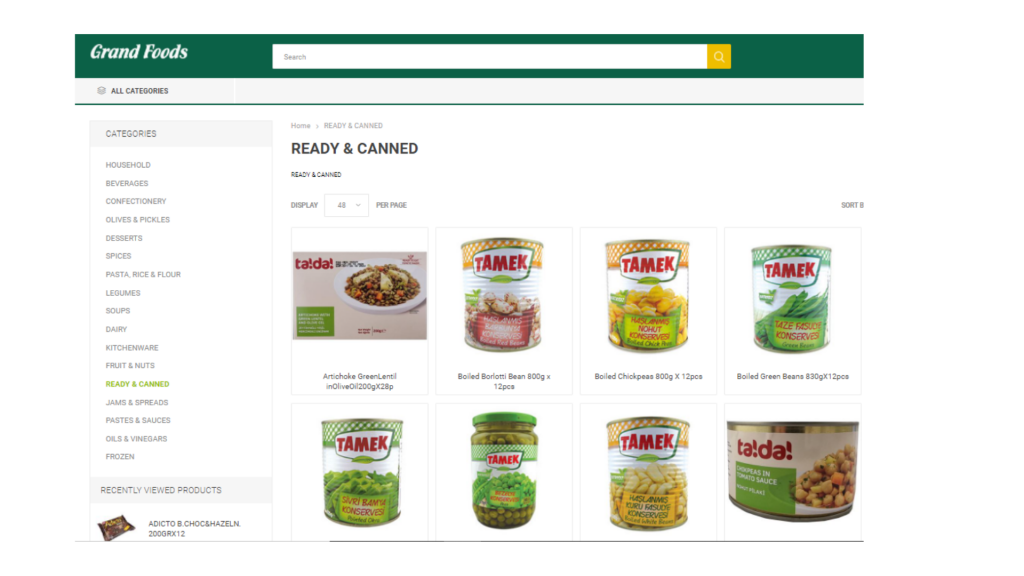The width and height of the screenshot is (1024, 576).
Task: Open tada chickpeas in tomato sauce image
Action: tap(793, 470)
